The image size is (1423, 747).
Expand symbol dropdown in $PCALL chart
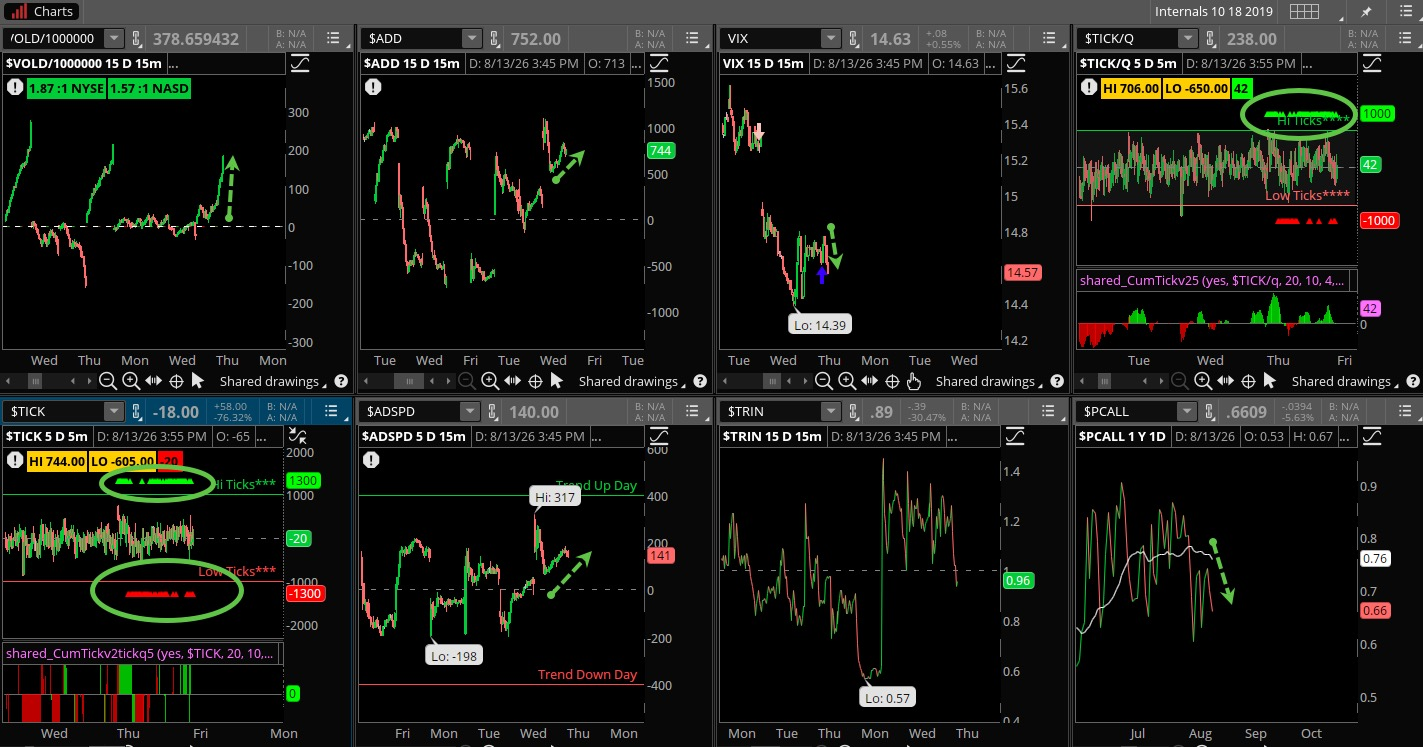click(x=1187, y=412)
